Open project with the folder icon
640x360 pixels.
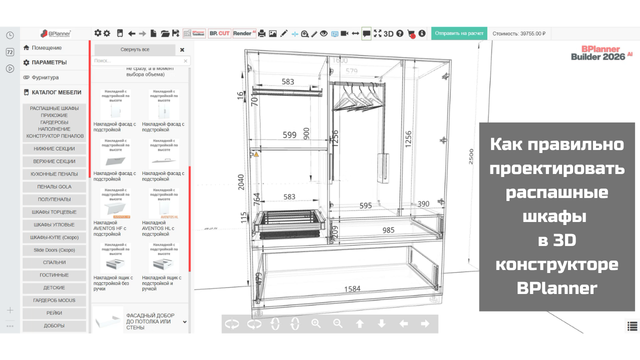coord(164,33)
